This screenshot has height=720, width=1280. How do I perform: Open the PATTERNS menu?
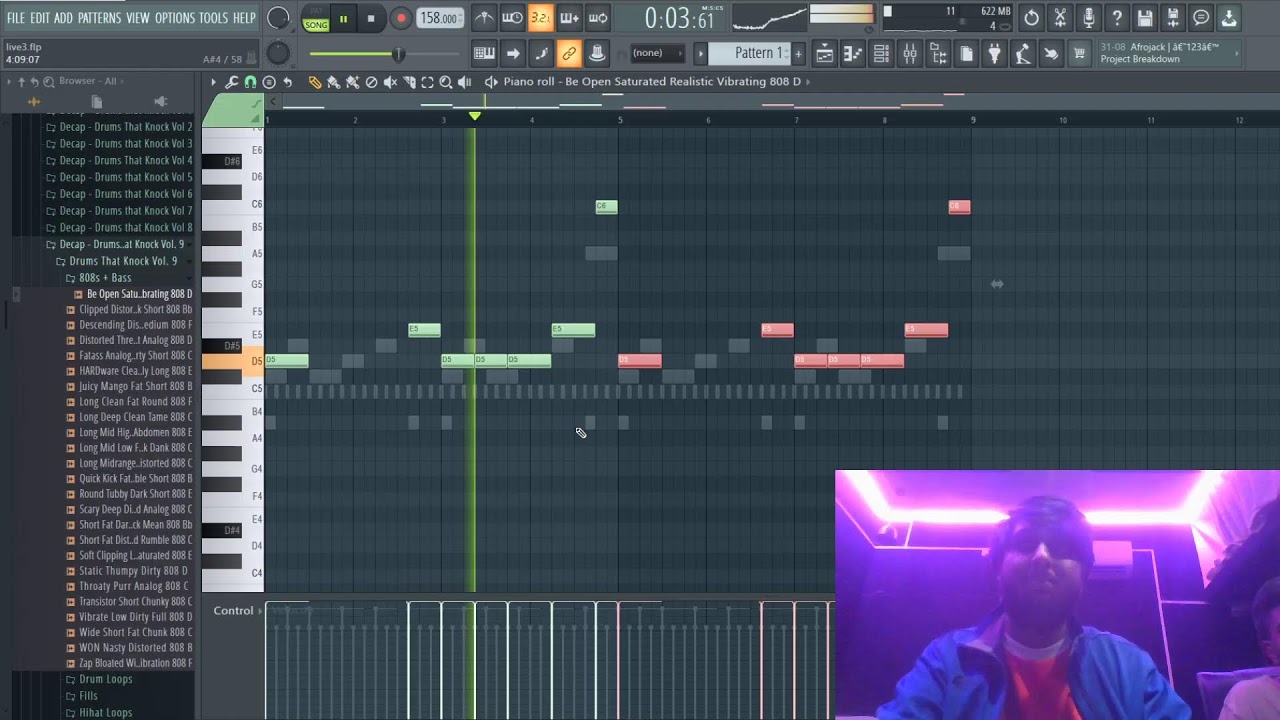[99, 18]
